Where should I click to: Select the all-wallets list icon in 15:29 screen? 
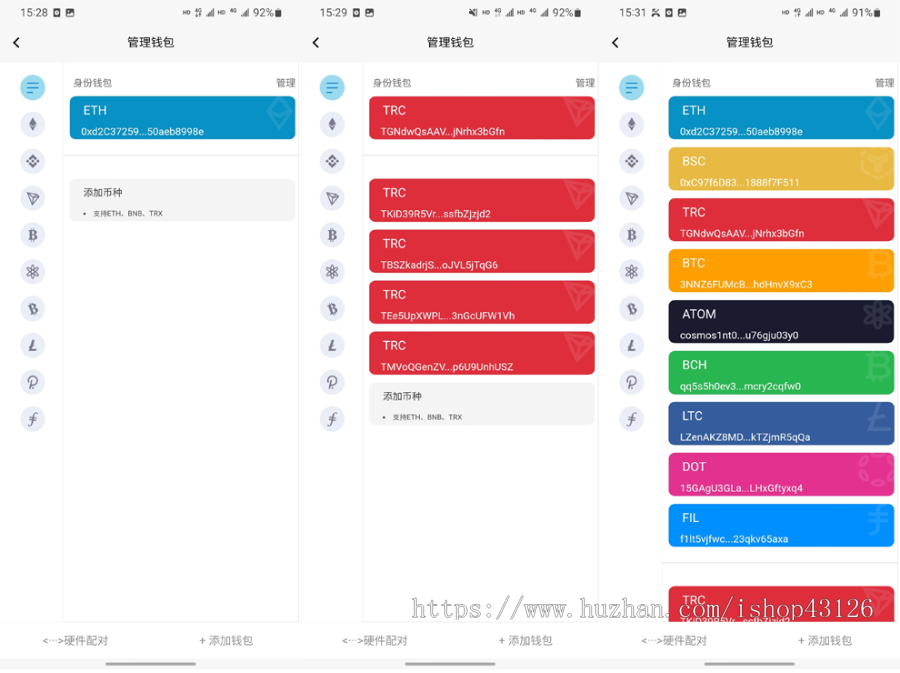tap(332, 88)
